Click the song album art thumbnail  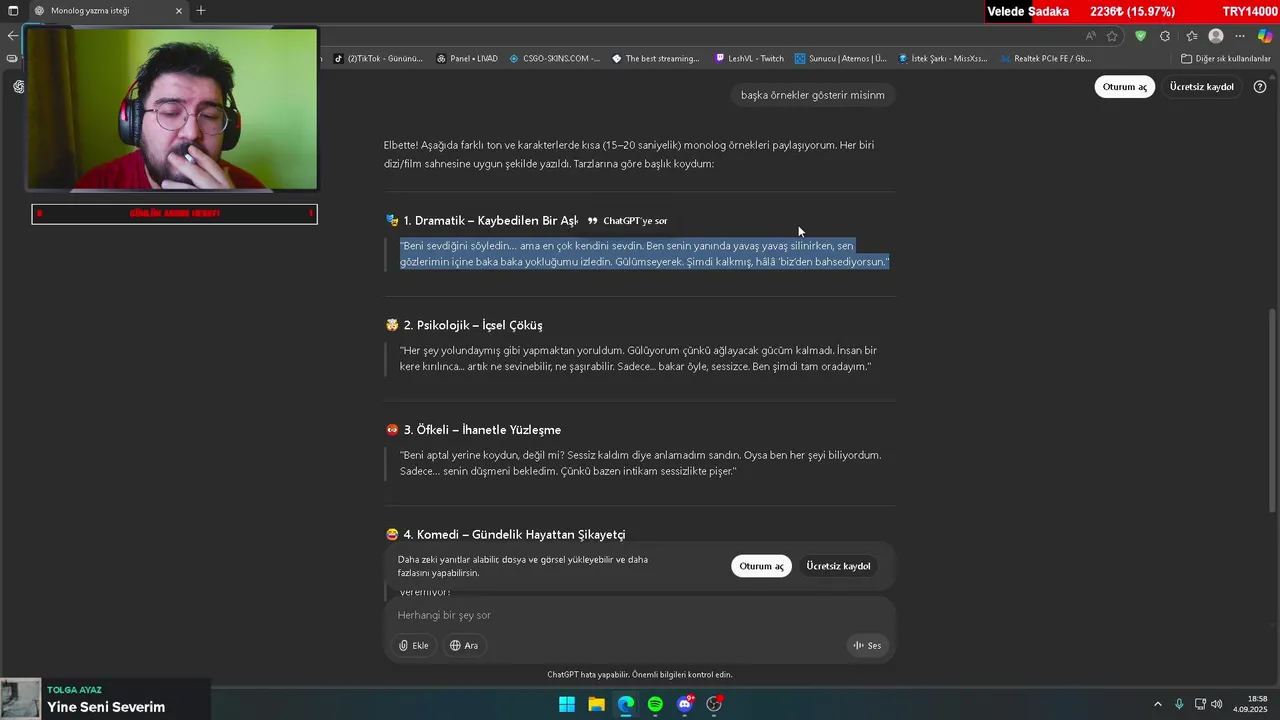click(x=20, y=699)
